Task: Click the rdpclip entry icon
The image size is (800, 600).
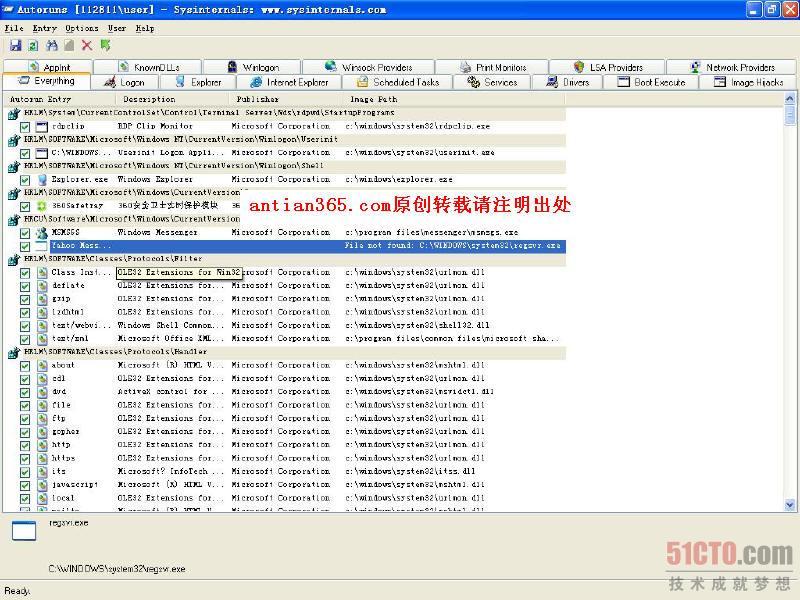Action: coord(42,127)
